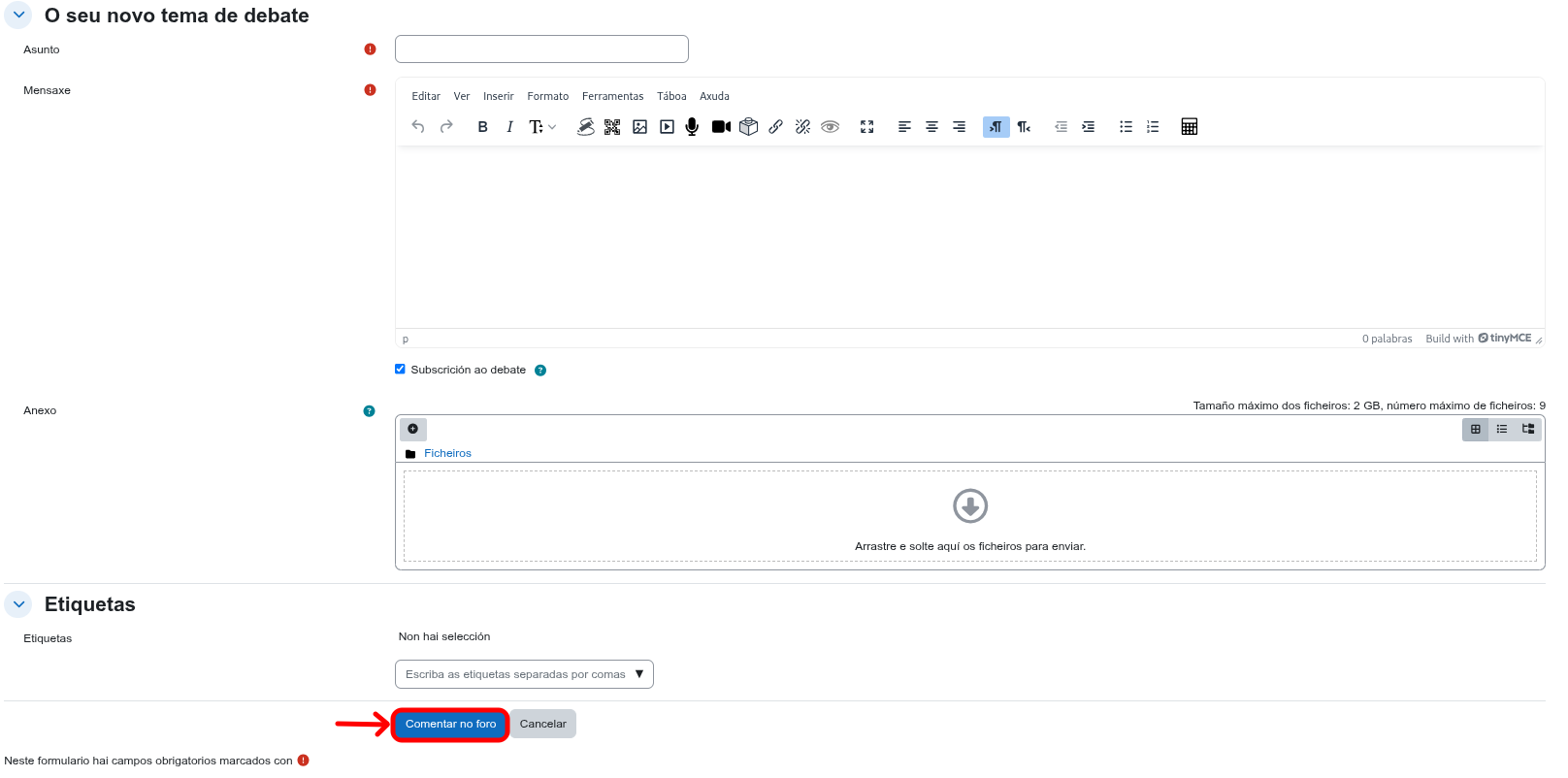Open the Formato menu
The image size is (1568, 778).
tap(548, 96)
